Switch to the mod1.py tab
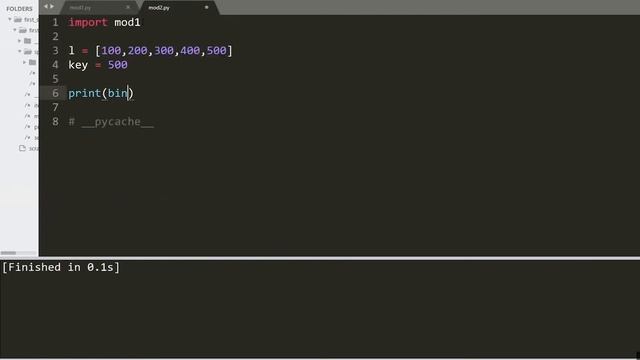 [80, 7]
